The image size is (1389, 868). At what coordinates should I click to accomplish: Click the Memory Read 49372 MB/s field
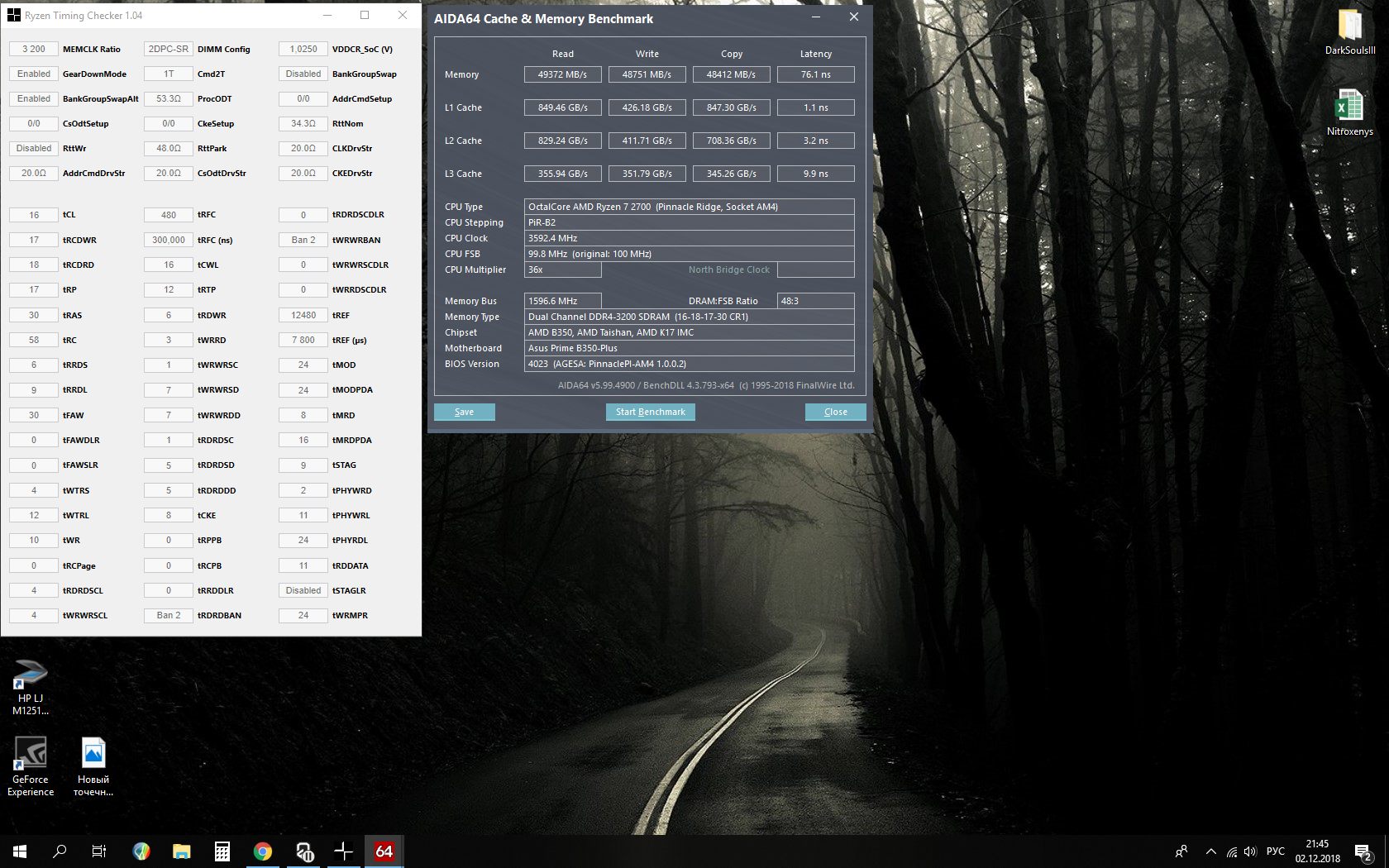pos(563,74)
